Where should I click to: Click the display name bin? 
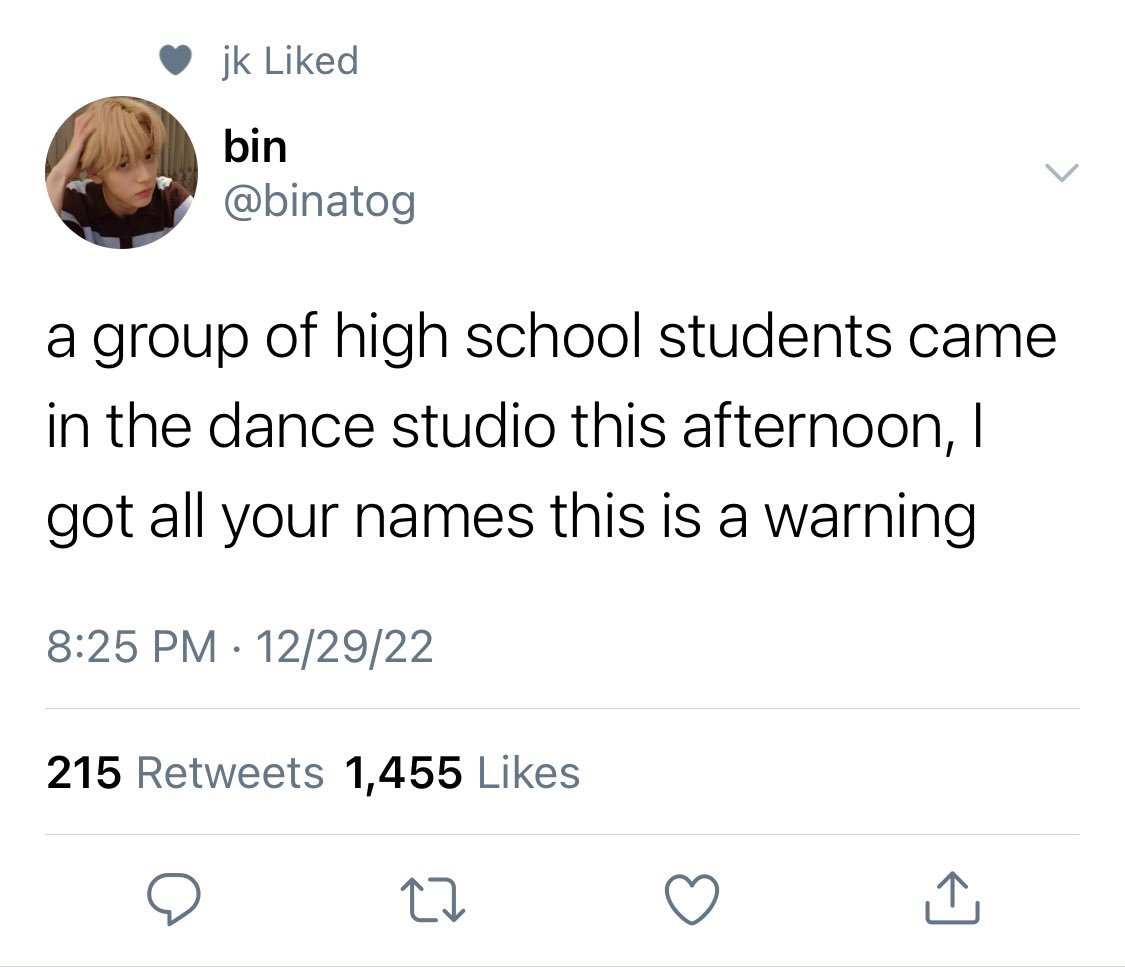(x=255, y=146)
